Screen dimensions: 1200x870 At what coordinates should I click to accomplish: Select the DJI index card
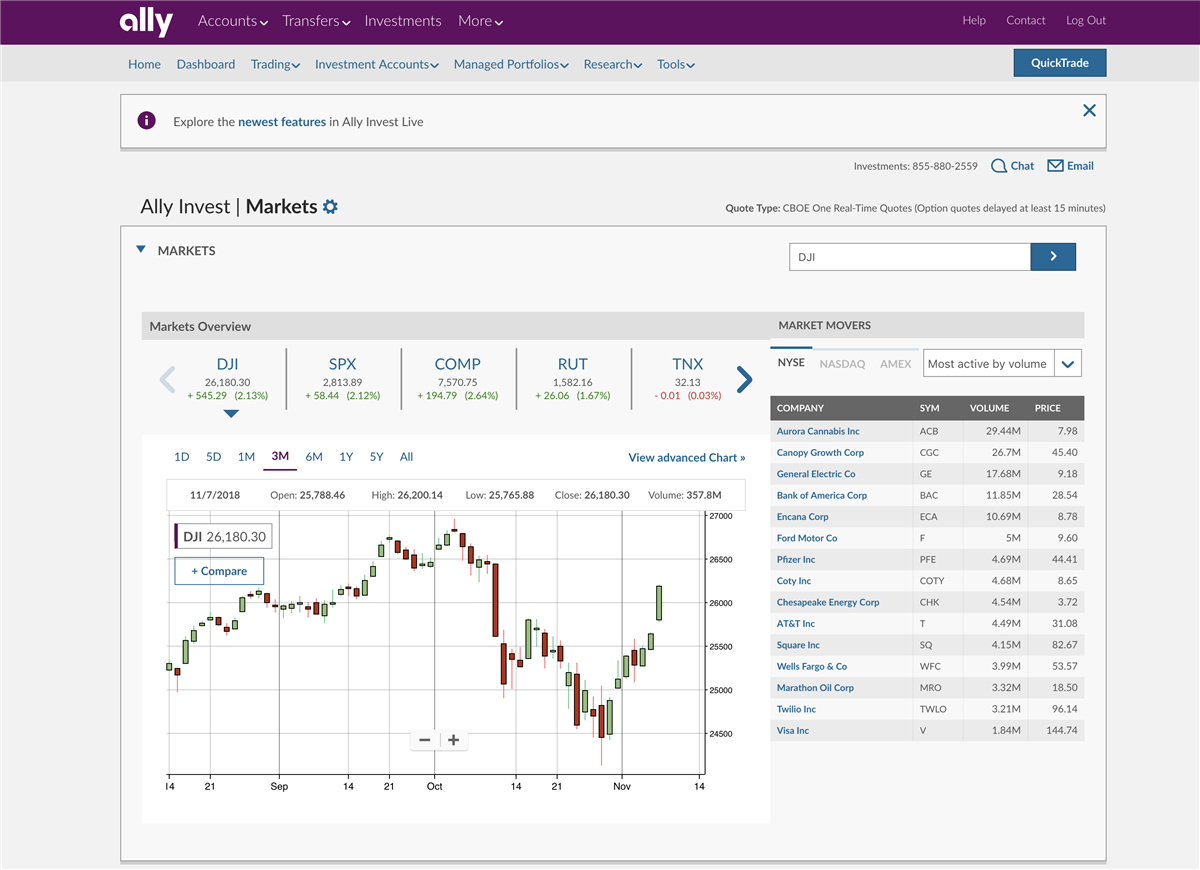228,379
